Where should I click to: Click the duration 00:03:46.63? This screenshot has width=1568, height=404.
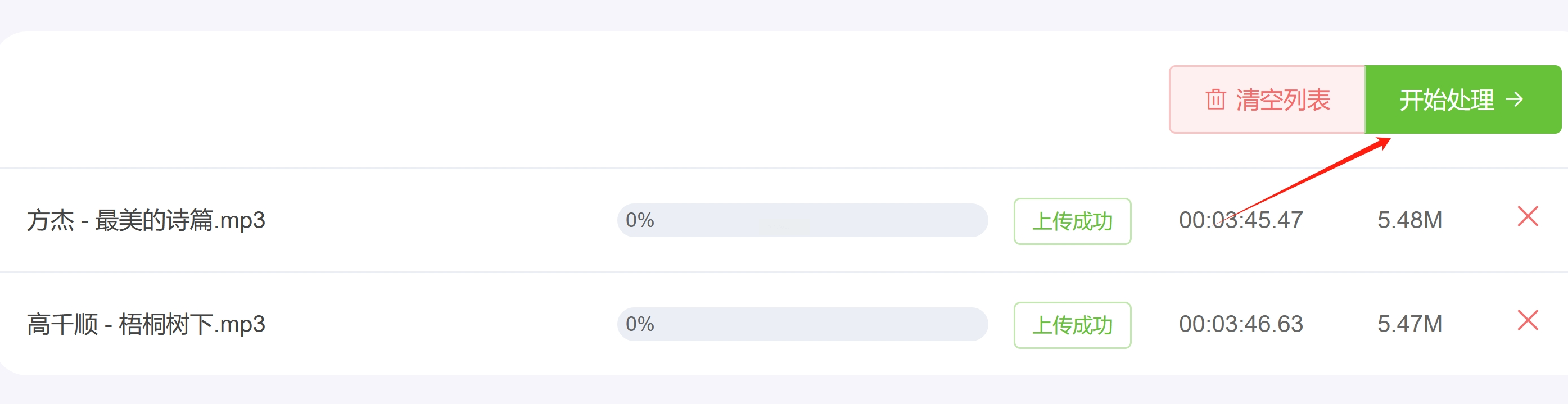[x=1241, y=324]
